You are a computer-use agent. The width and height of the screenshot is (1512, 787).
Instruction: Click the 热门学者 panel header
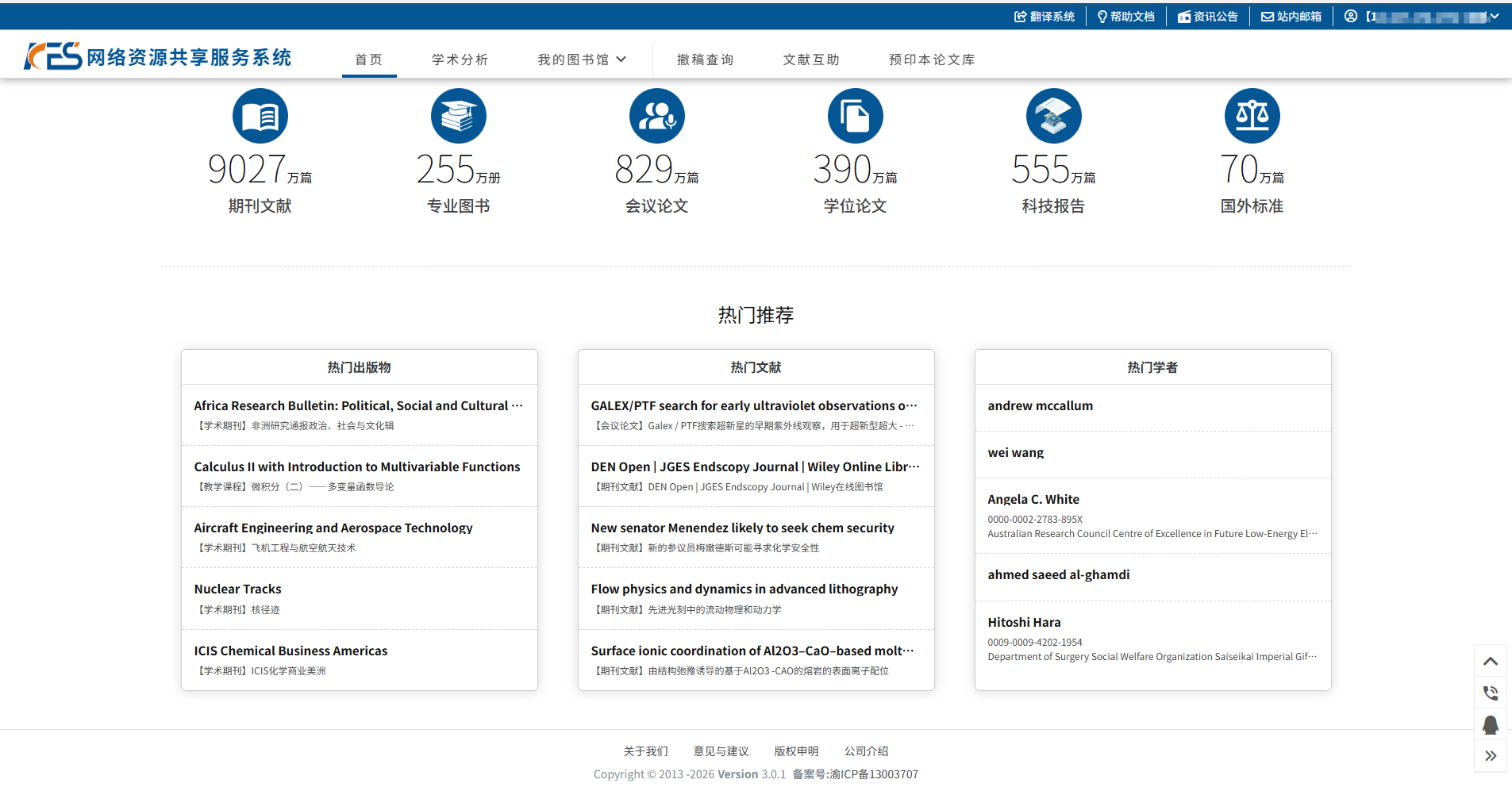pos(1152,367)
